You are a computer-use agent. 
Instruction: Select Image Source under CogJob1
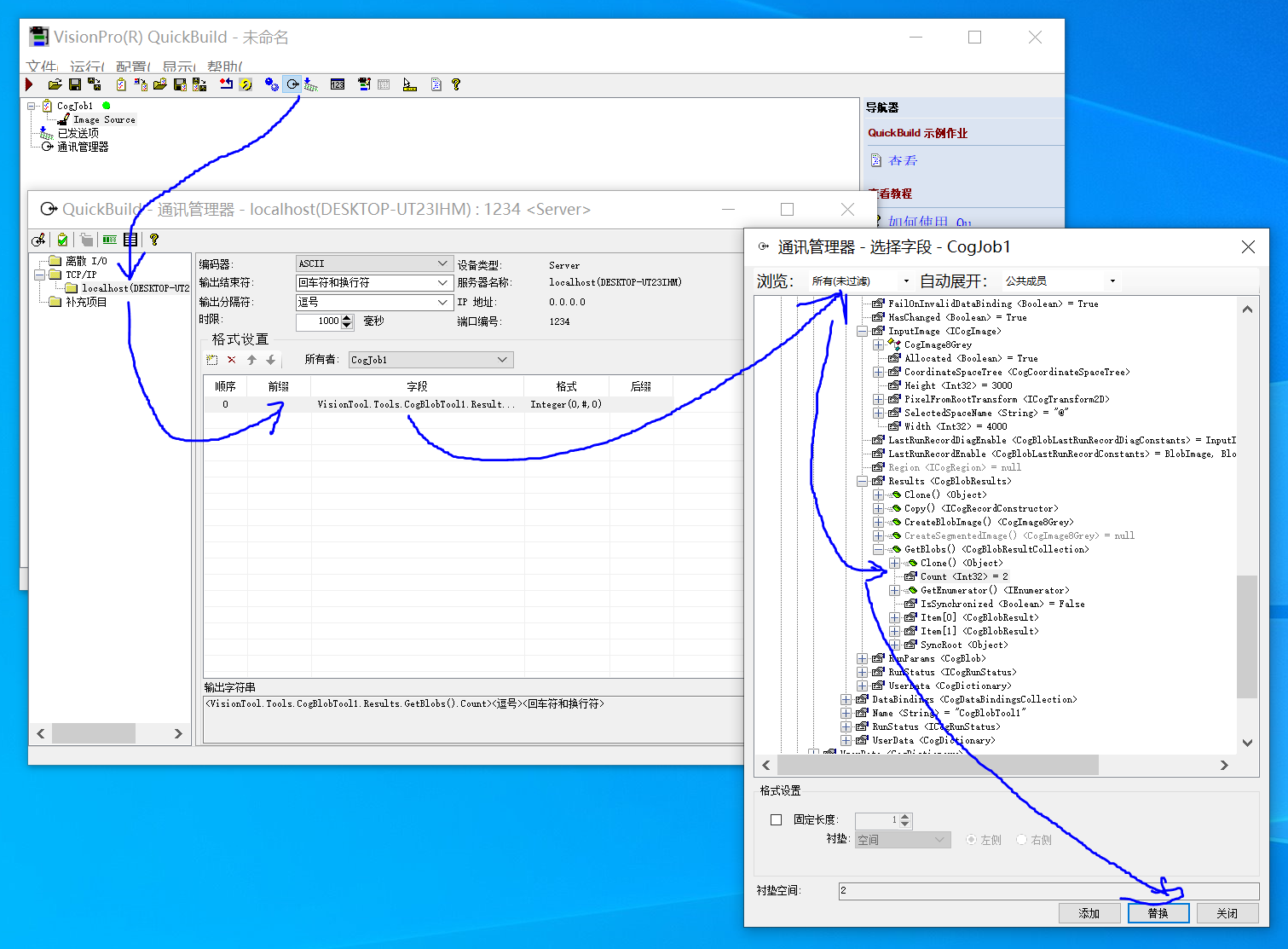[104, 119]
